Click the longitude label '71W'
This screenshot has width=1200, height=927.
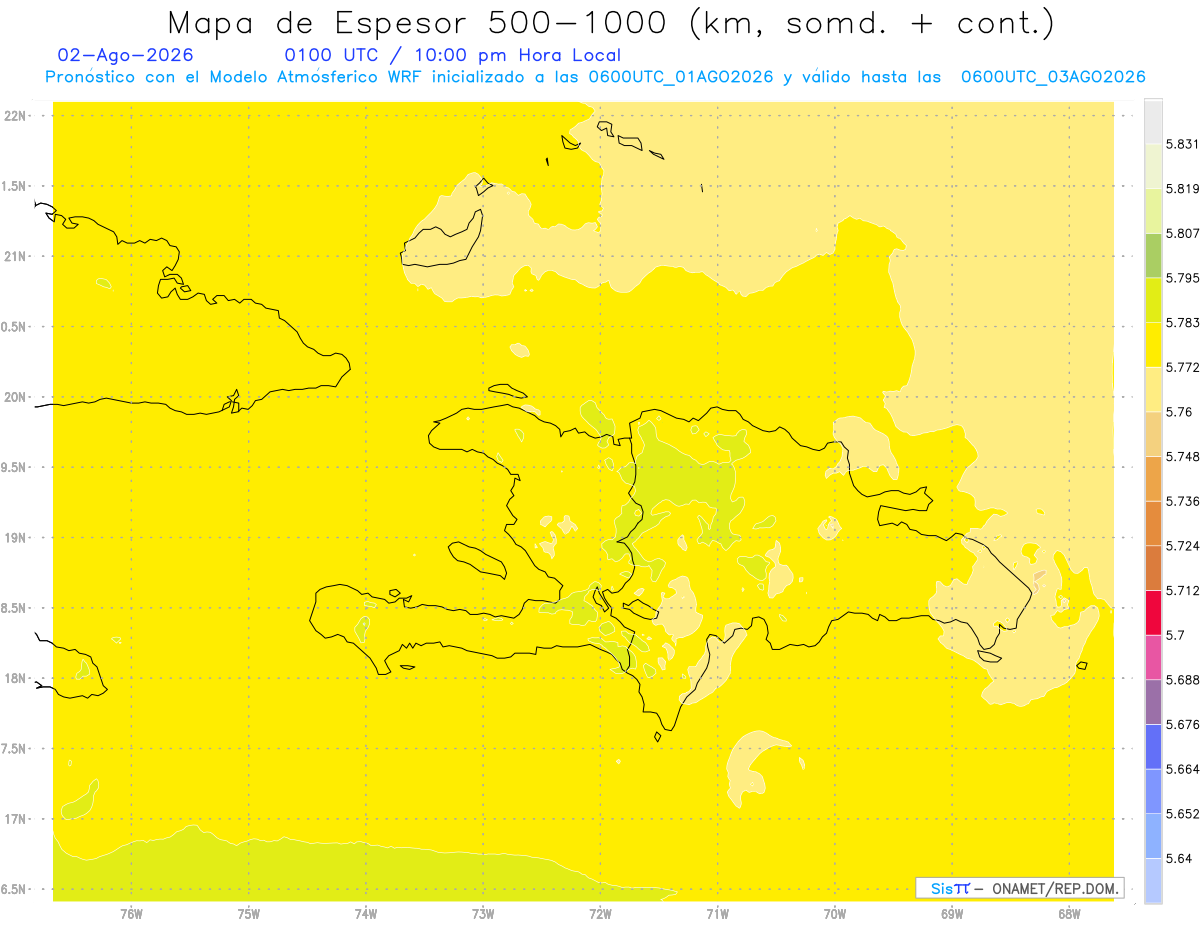717,914
